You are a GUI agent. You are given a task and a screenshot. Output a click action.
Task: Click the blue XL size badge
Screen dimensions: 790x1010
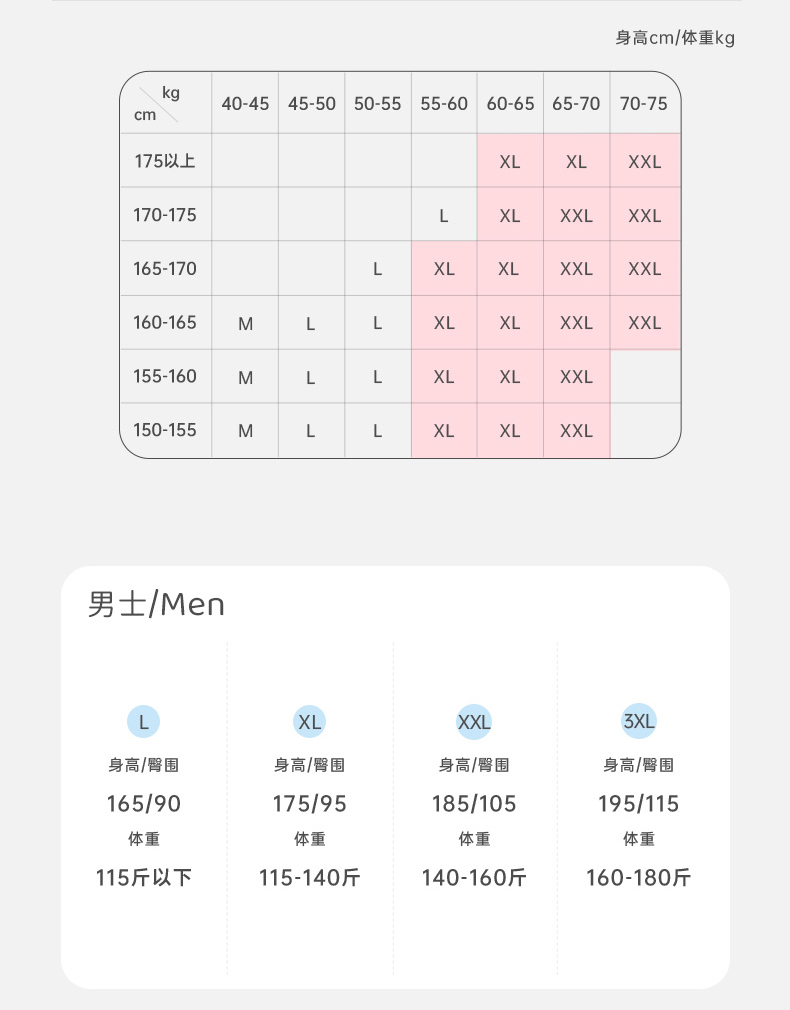click(x=309, y=721)
